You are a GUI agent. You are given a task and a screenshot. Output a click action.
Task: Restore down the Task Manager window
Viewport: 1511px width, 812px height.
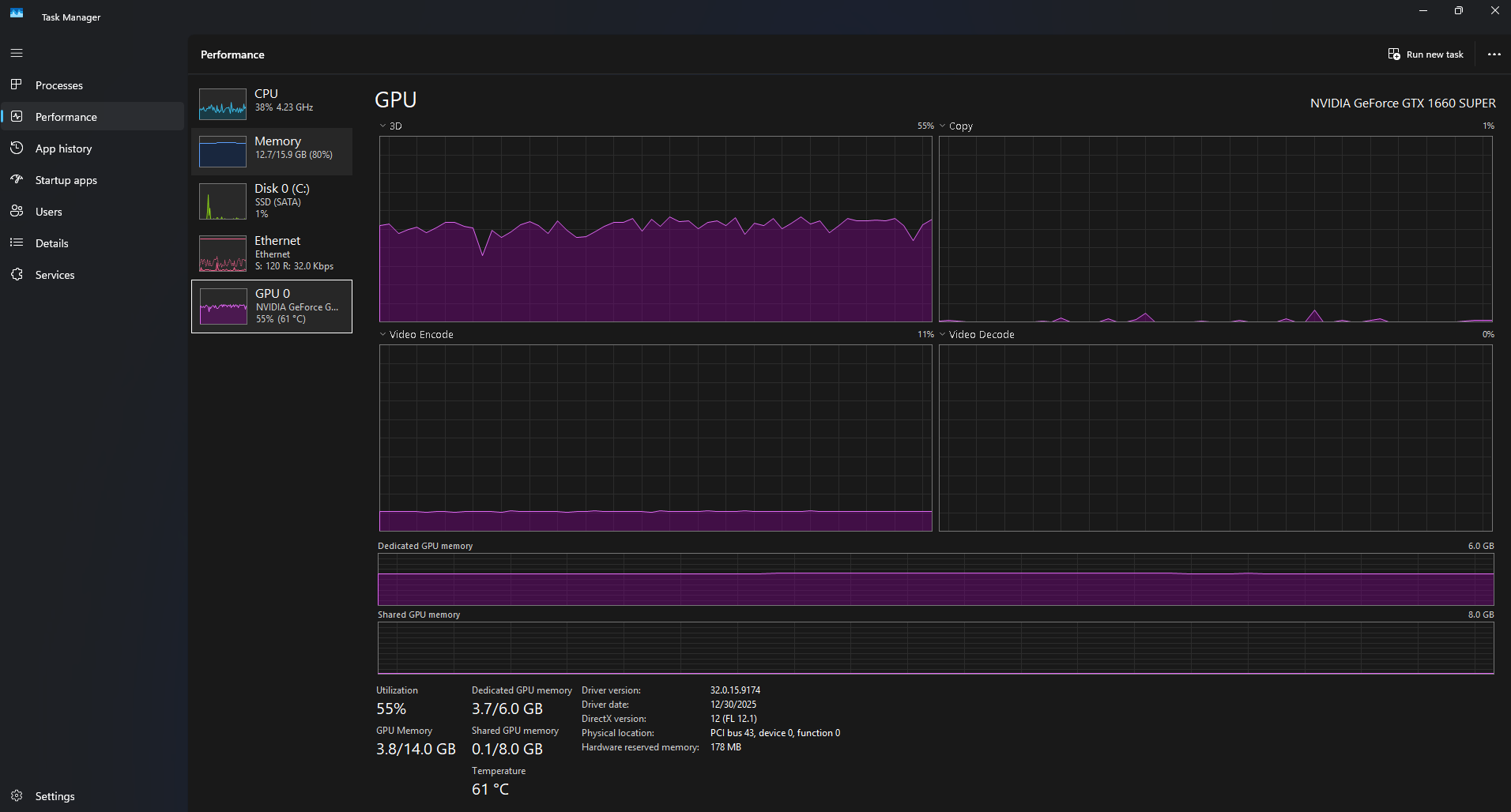(1459, 11)
